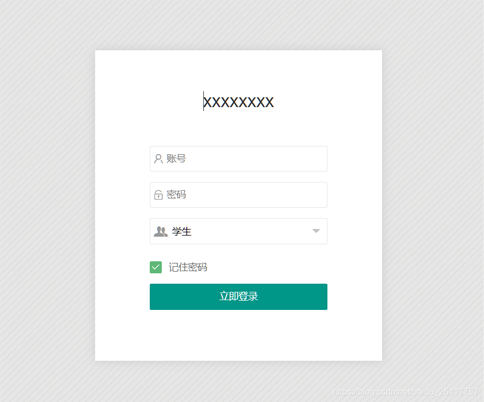Click the 记住密码 label text

188,267
